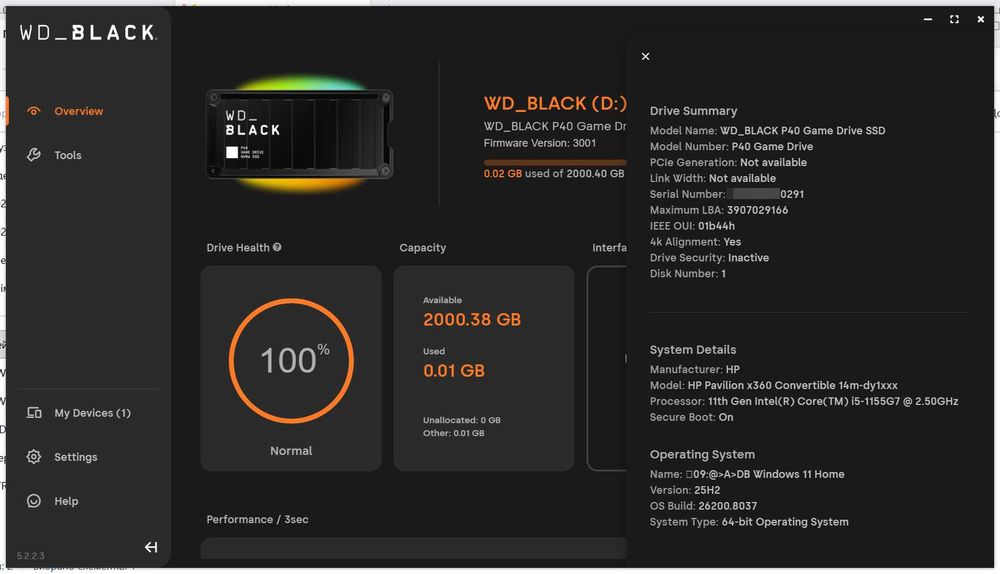Click the version number 5.2.2.3
Image resolution: width=1000 pixels, height=574 pixels.
(31, 556)
